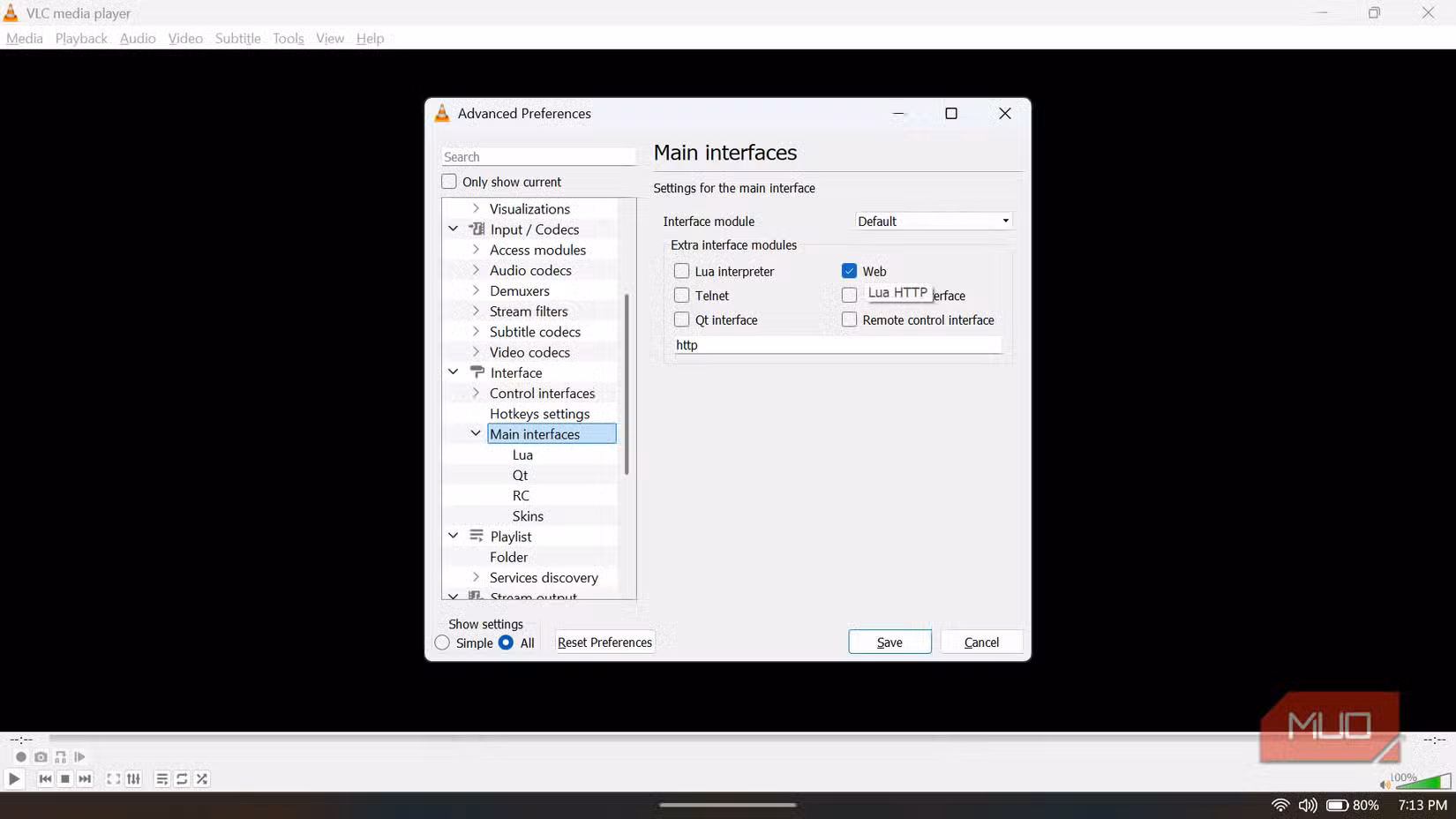The height and width of the screenshot is (819, 1456).
Task: Expand the Visualizations tree branch
Action: point(476,208)
